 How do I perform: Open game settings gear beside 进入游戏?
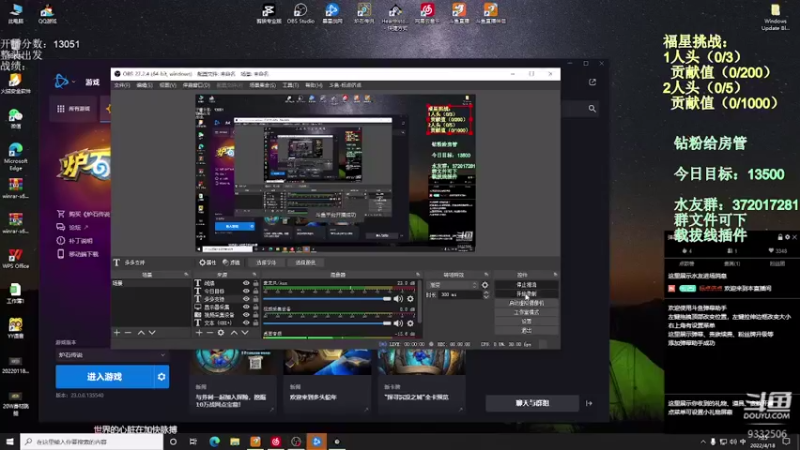click(x=161, y=377)
